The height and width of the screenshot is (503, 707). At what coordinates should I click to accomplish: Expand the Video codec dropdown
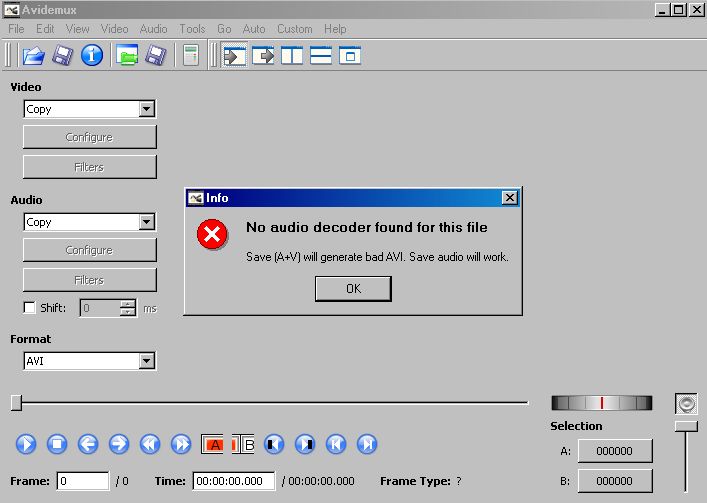(x=146, y=109)
